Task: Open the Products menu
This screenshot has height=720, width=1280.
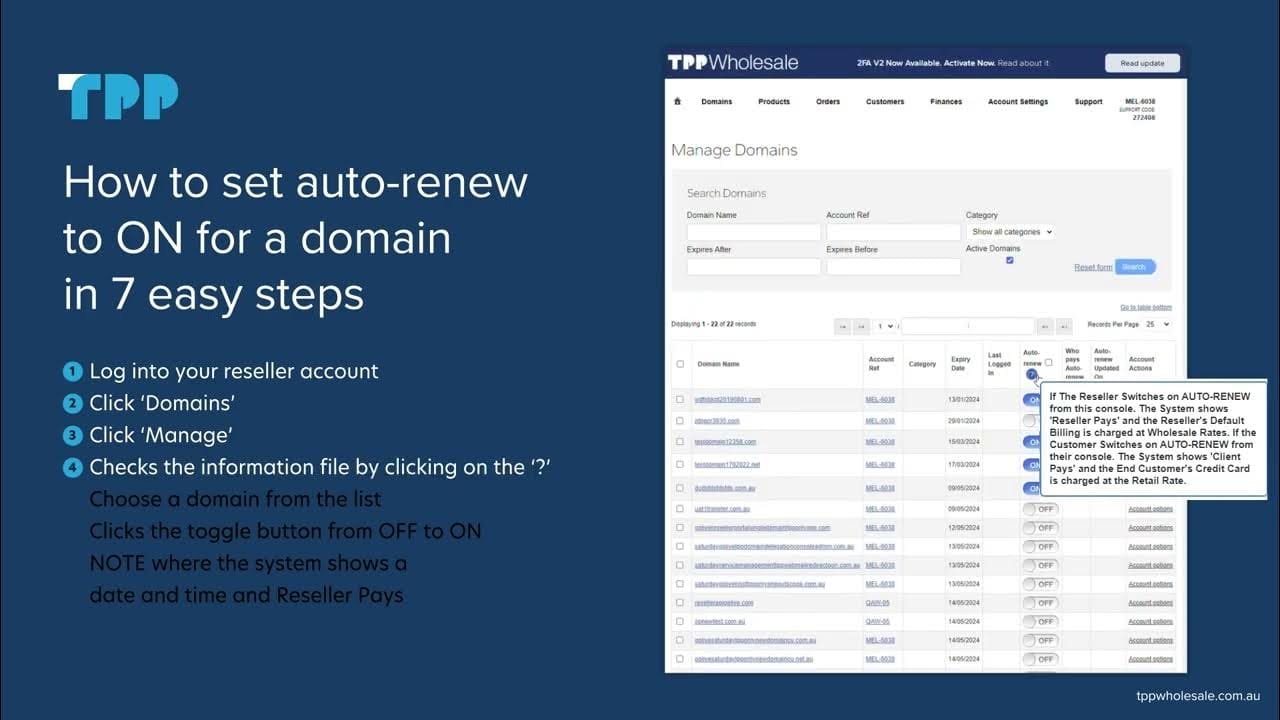Action: pyautogui.click(x=774, y=102)
